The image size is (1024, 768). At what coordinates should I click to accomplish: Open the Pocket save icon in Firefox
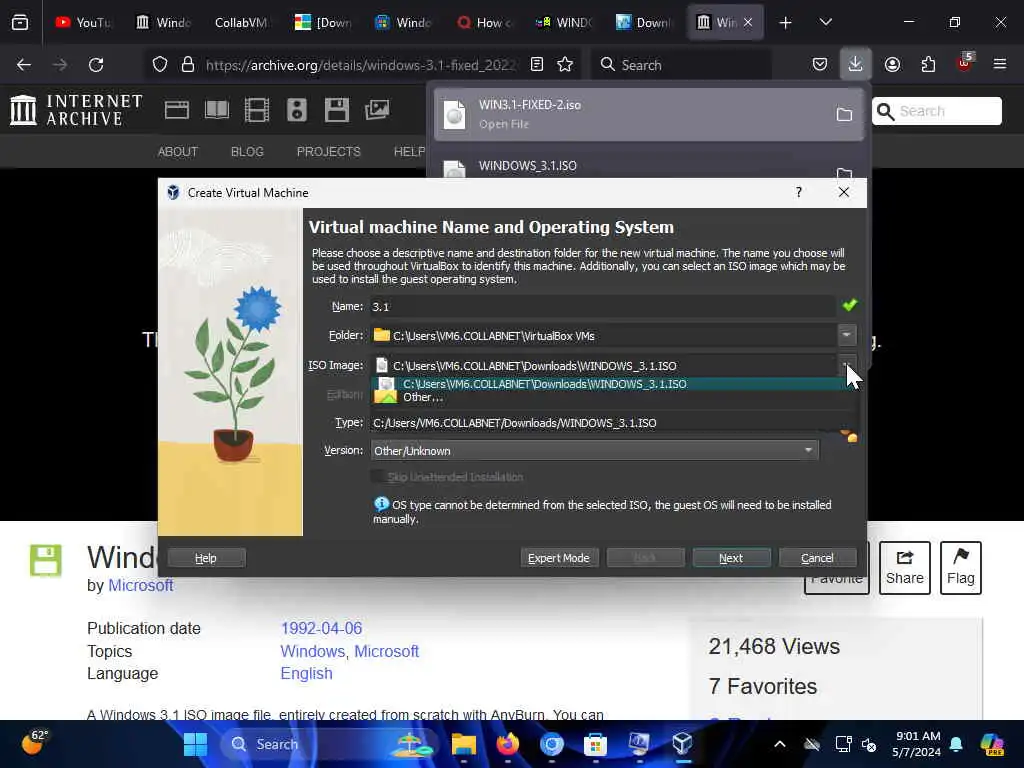point(820,64)
